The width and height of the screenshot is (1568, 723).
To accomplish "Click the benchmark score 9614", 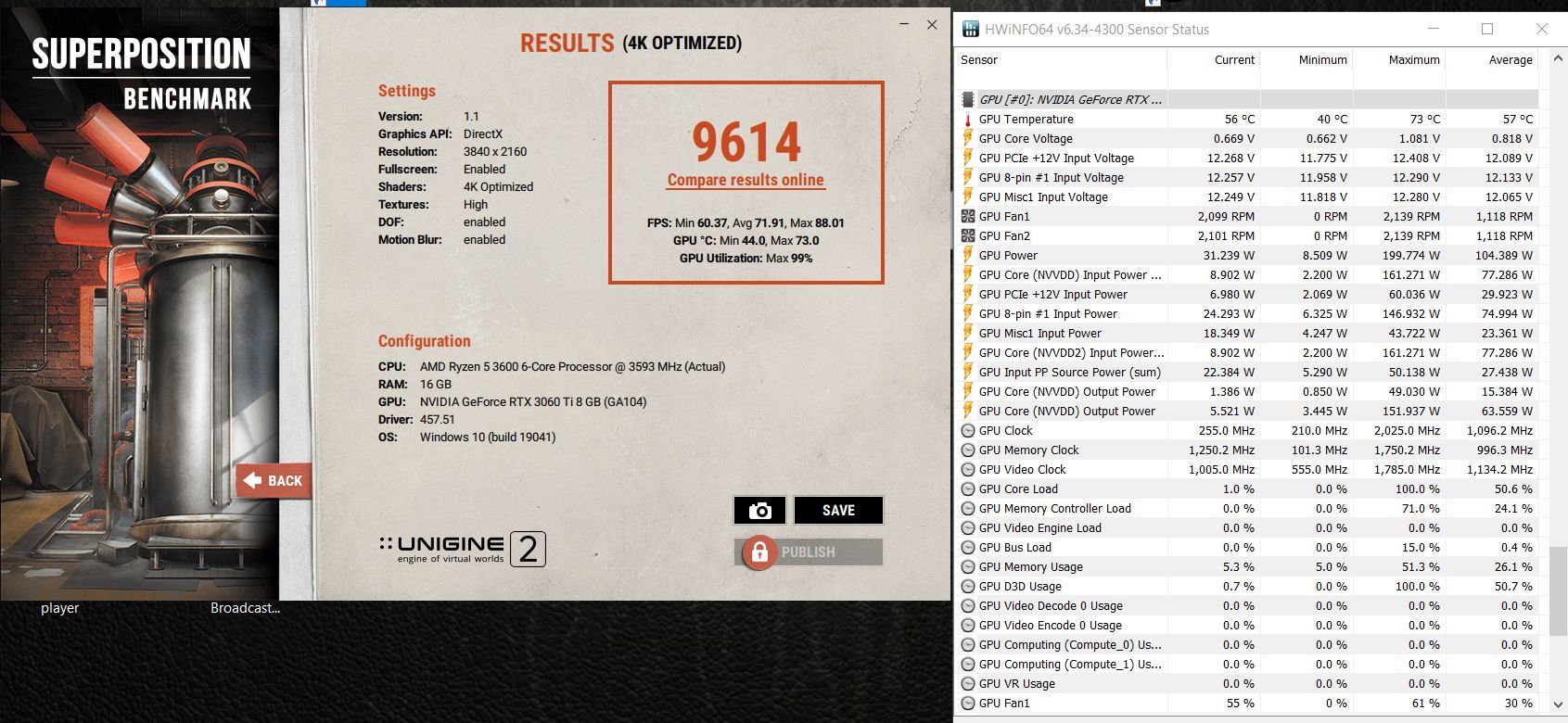I will coord(746,142).
